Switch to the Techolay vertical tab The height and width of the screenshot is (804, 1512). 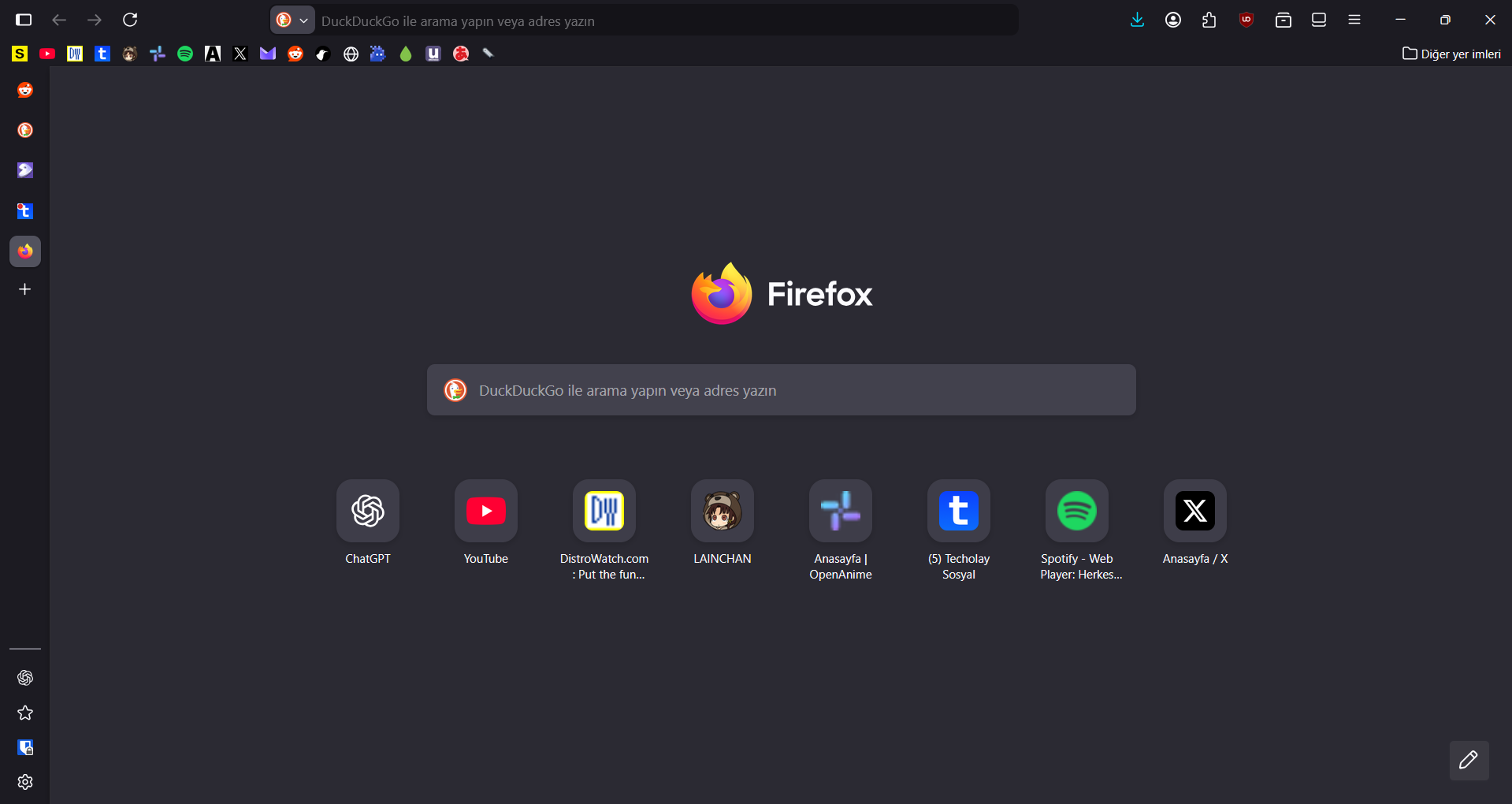pos(25,210)
